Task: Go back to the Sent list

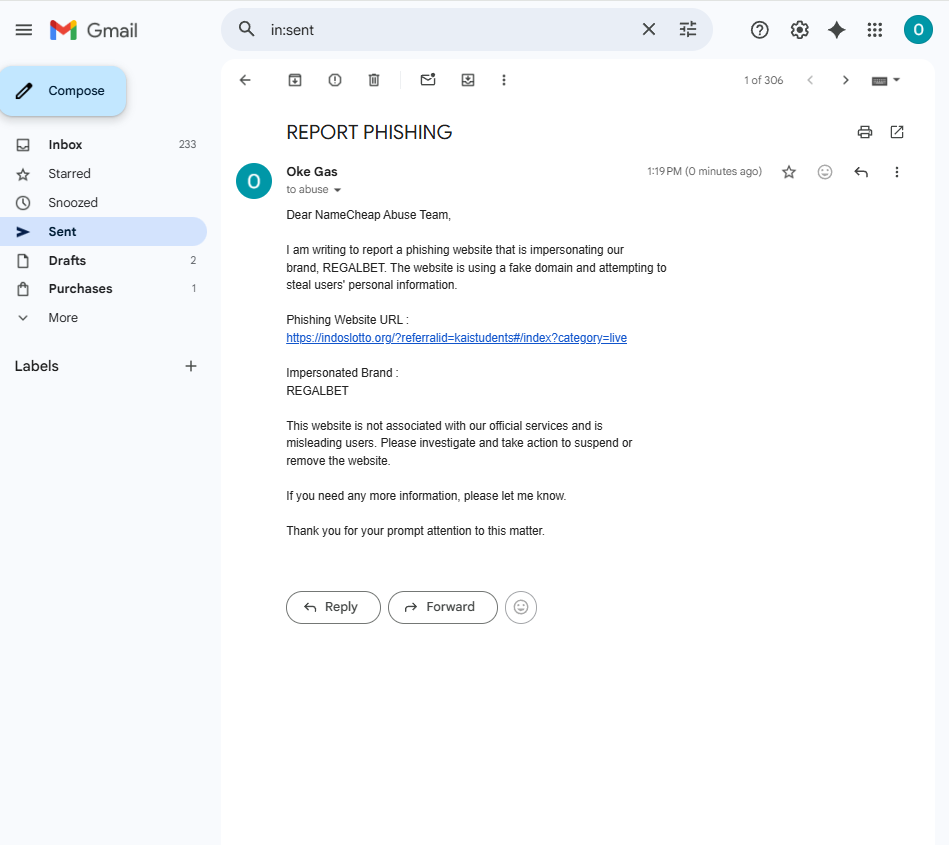Action: (x=245, y=80)
